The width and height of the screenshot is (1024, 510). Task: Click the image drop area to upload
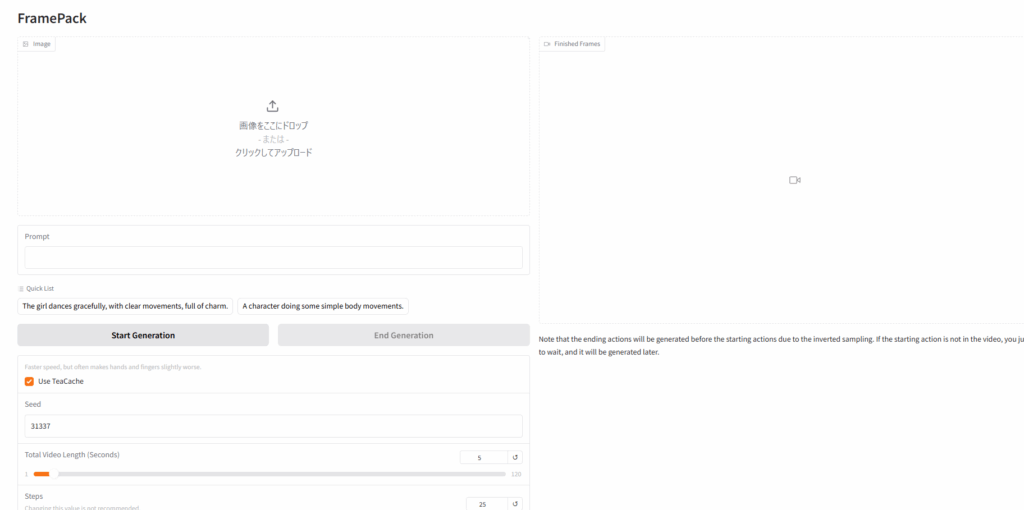(274, 126)
